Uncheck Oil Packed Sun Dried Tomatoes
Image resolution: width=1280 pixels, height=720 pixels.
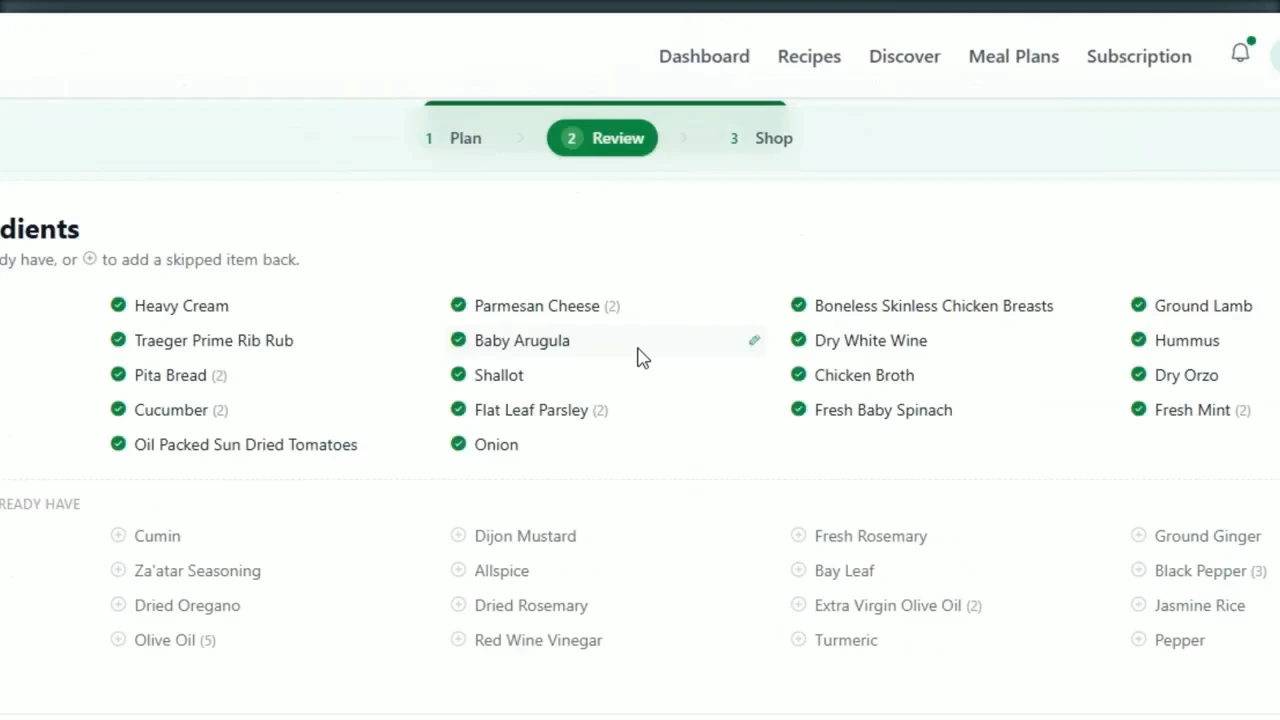click(118, 444)
